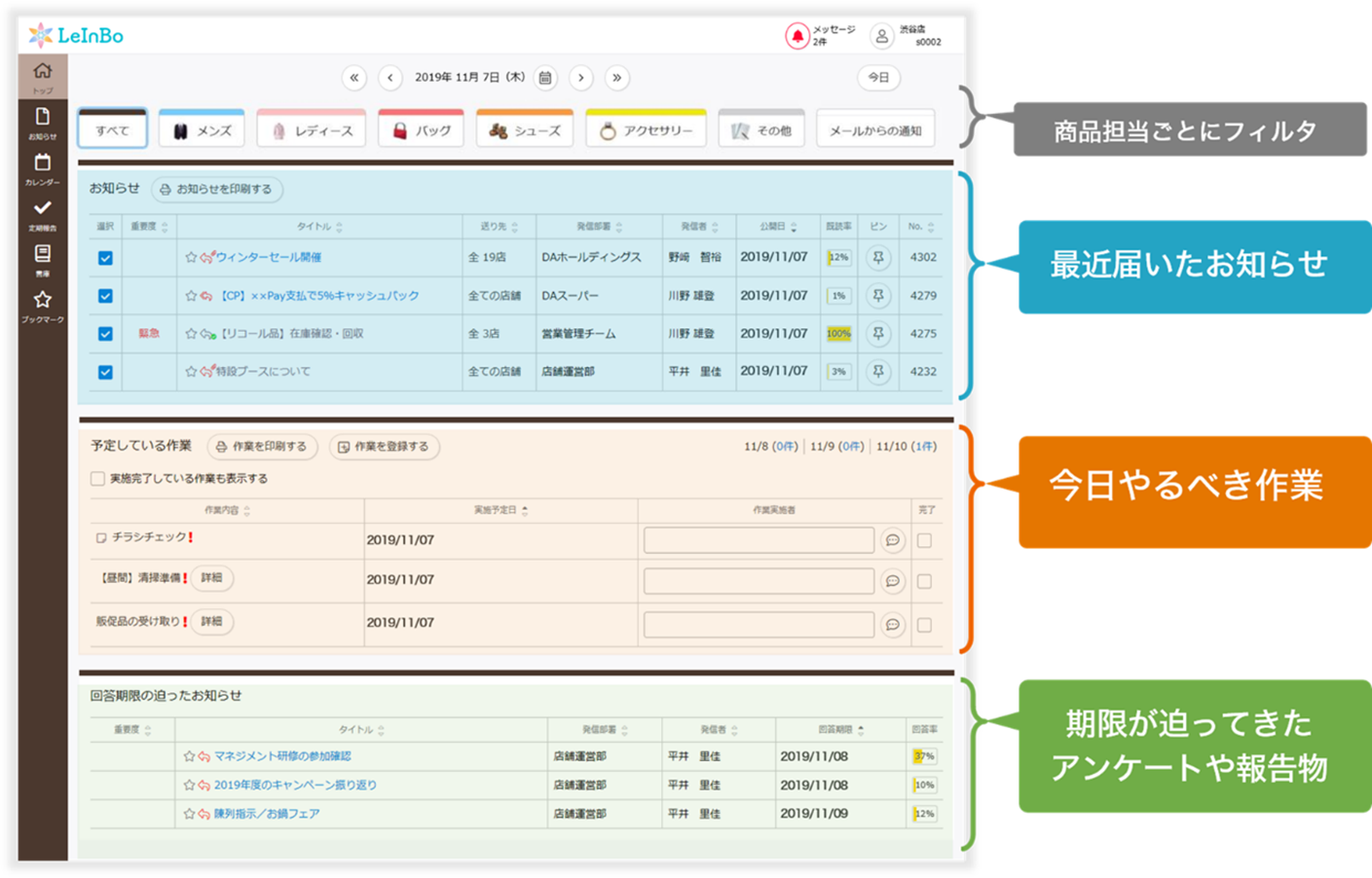Open the date picker calendar icon

tap(545, 78)
